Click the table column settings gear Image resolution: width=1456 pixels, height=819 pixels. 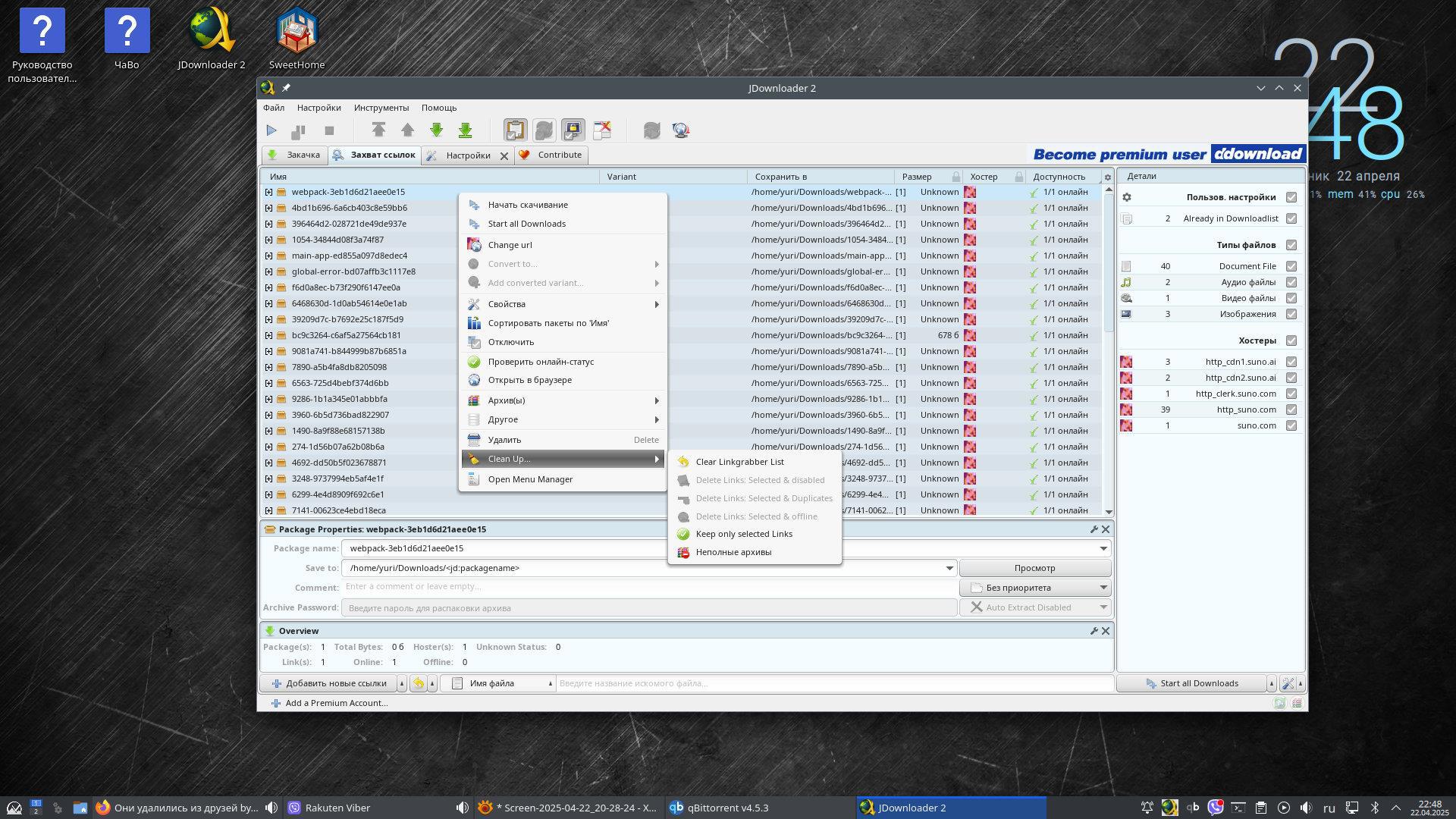click(1107, 177)
